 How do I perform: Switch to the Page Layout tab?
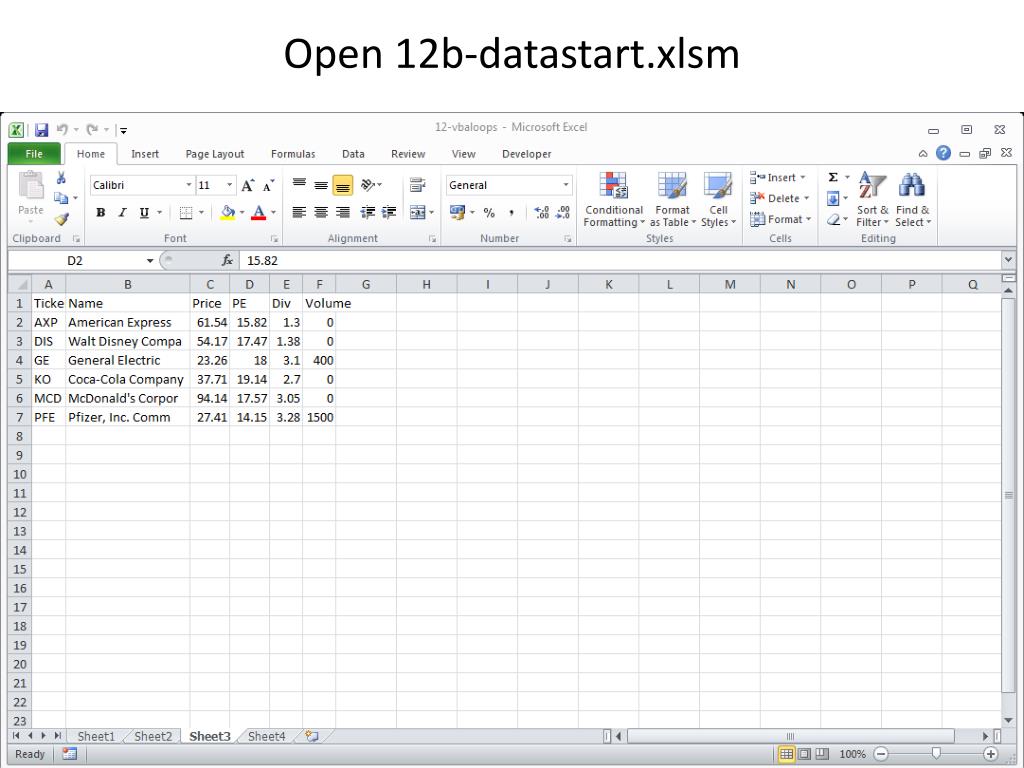tap(215, 154)
